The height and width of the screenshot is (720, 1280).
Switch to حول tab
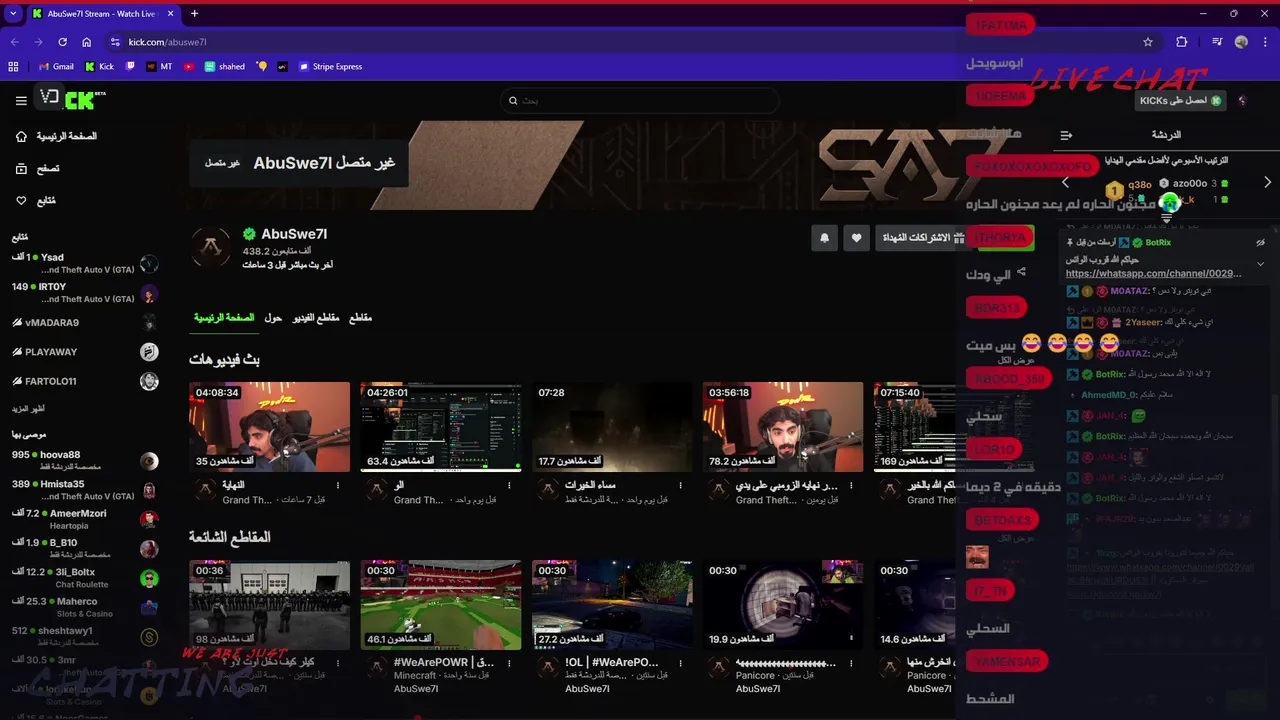pyautogui.click(x=273, y=318)
